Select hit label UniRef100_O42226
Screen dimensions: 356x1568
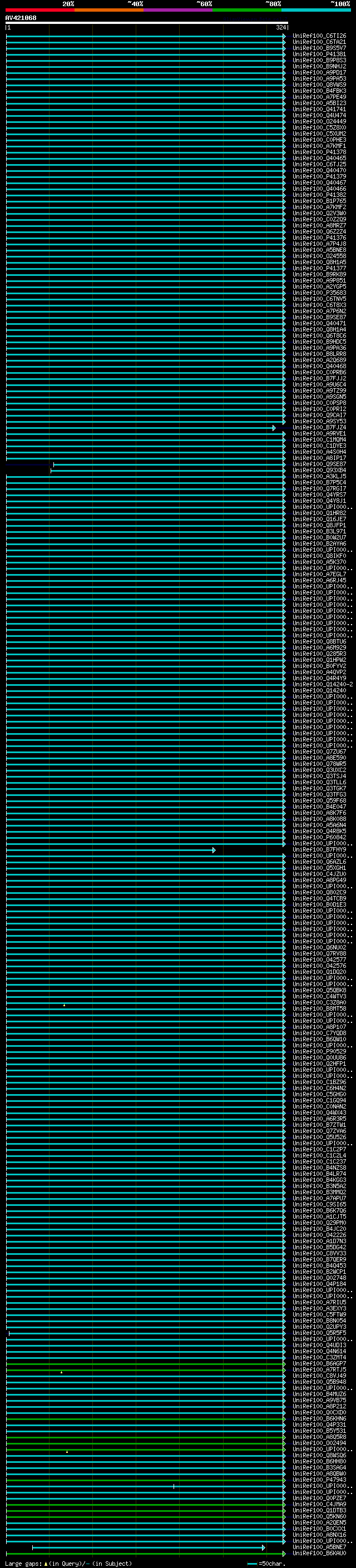319,1235
